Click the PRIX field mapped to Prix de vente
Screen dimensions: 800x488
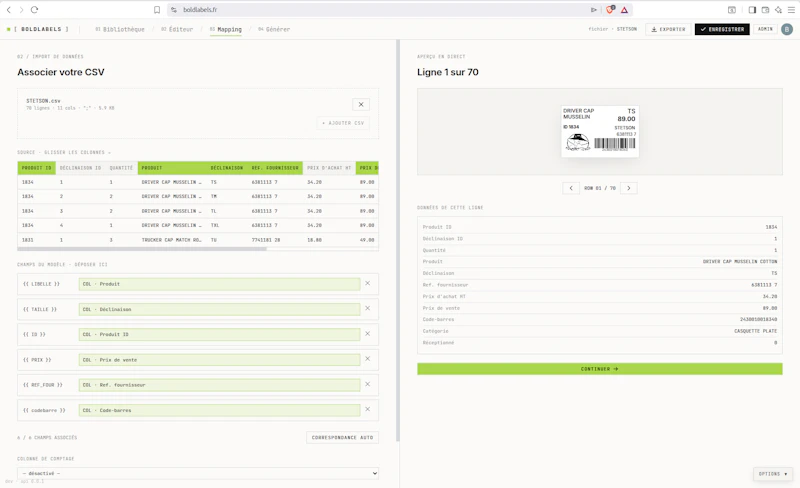pos(219,360)
